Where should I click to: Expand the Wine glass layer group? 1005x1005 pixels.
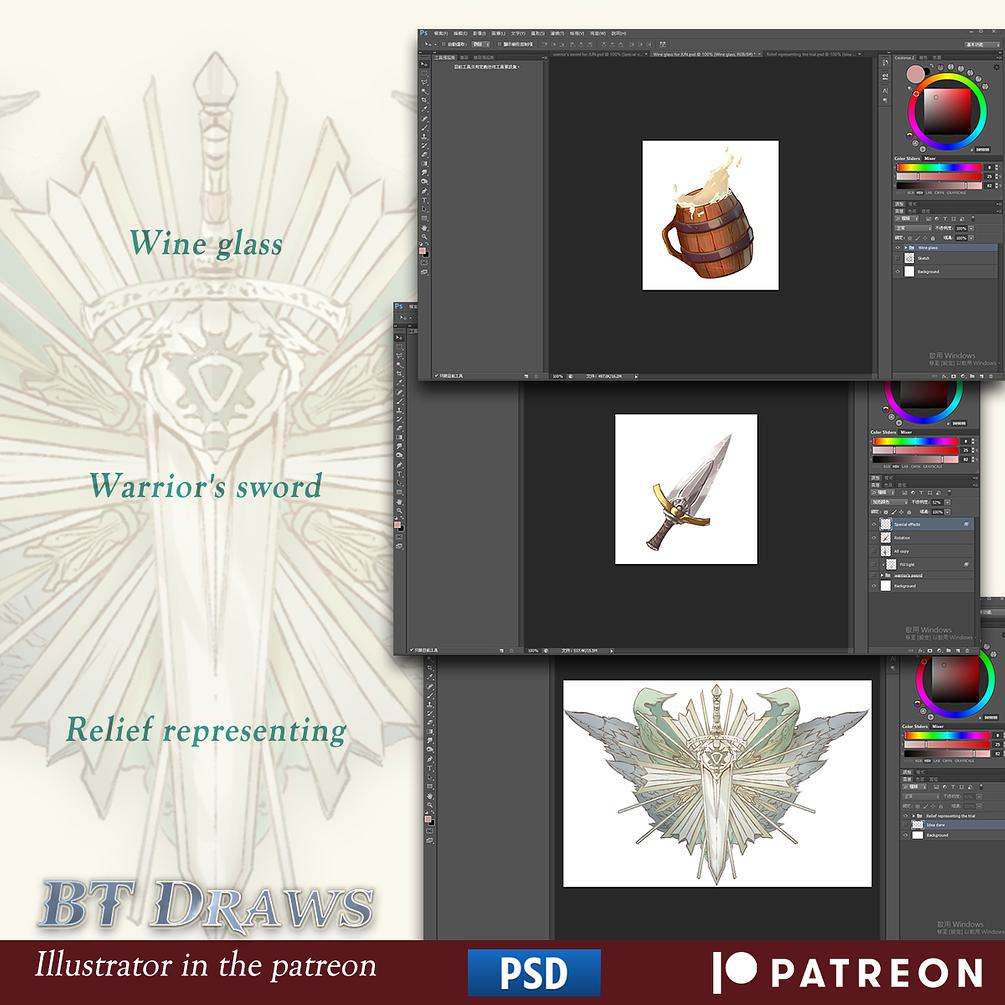click(x=906, y=247)
